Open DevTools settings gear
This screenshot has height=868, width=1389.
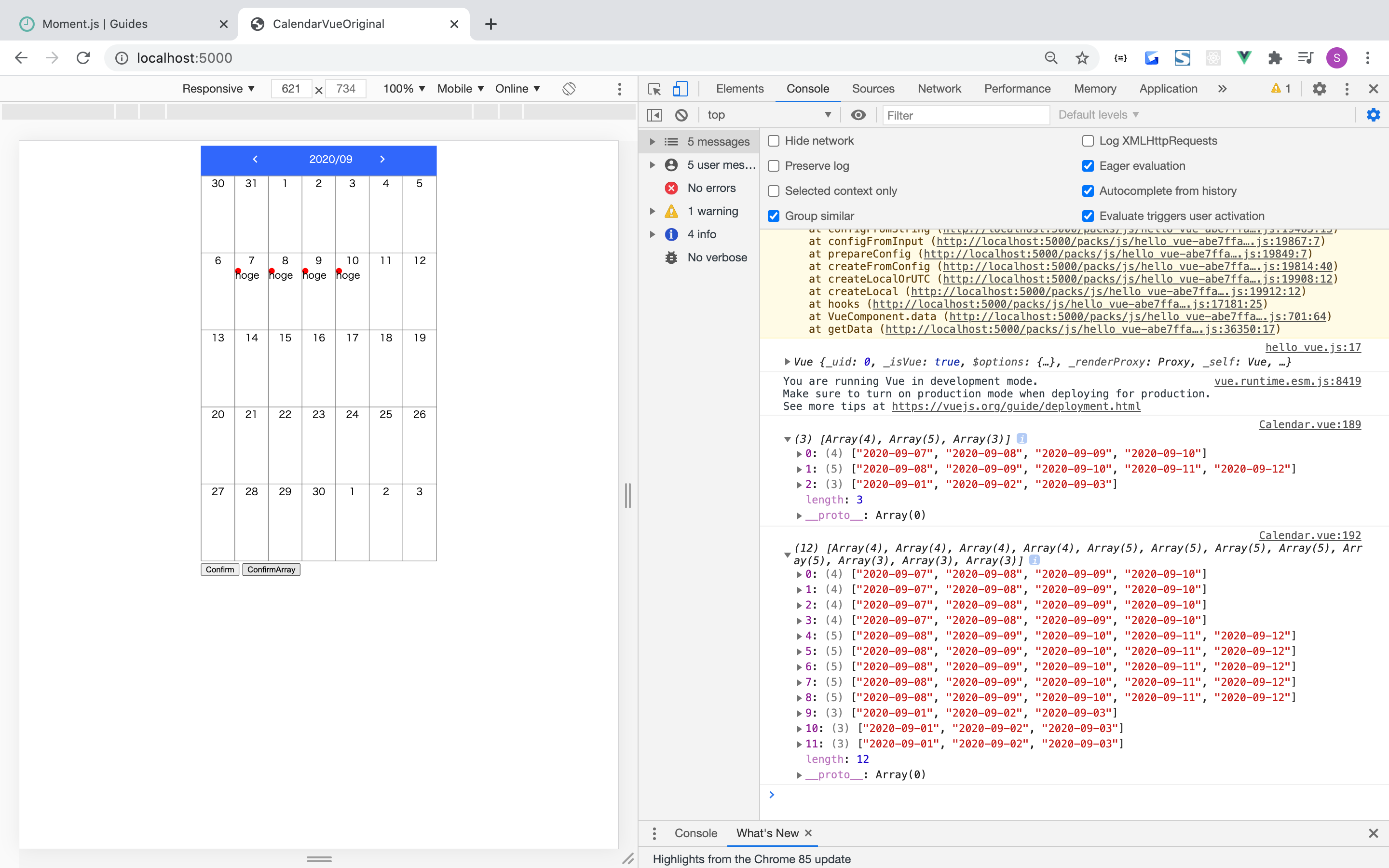(1319, 89)
